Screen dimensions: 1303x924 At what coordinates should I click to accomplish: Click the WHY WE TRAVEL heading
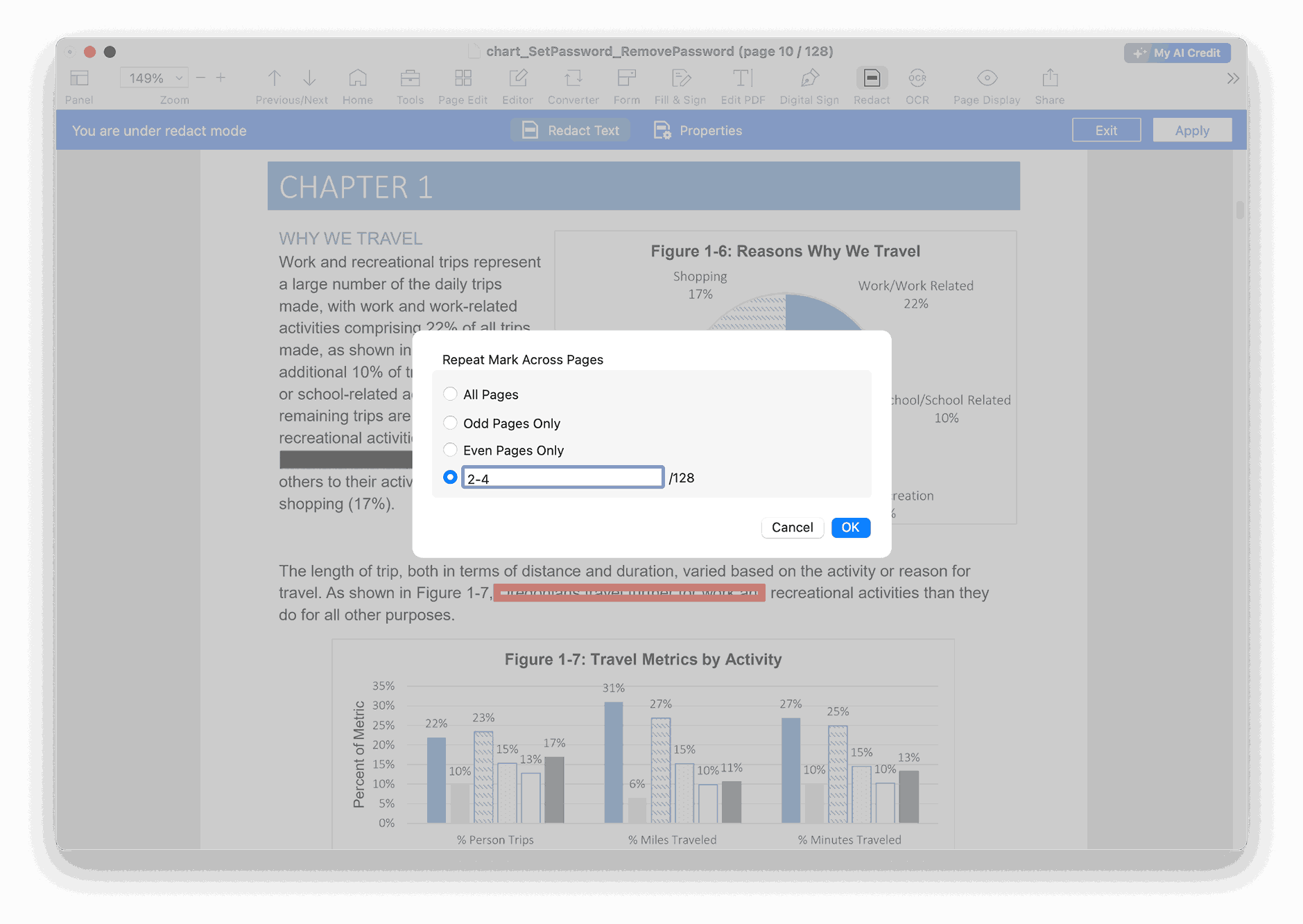point(350,238)
